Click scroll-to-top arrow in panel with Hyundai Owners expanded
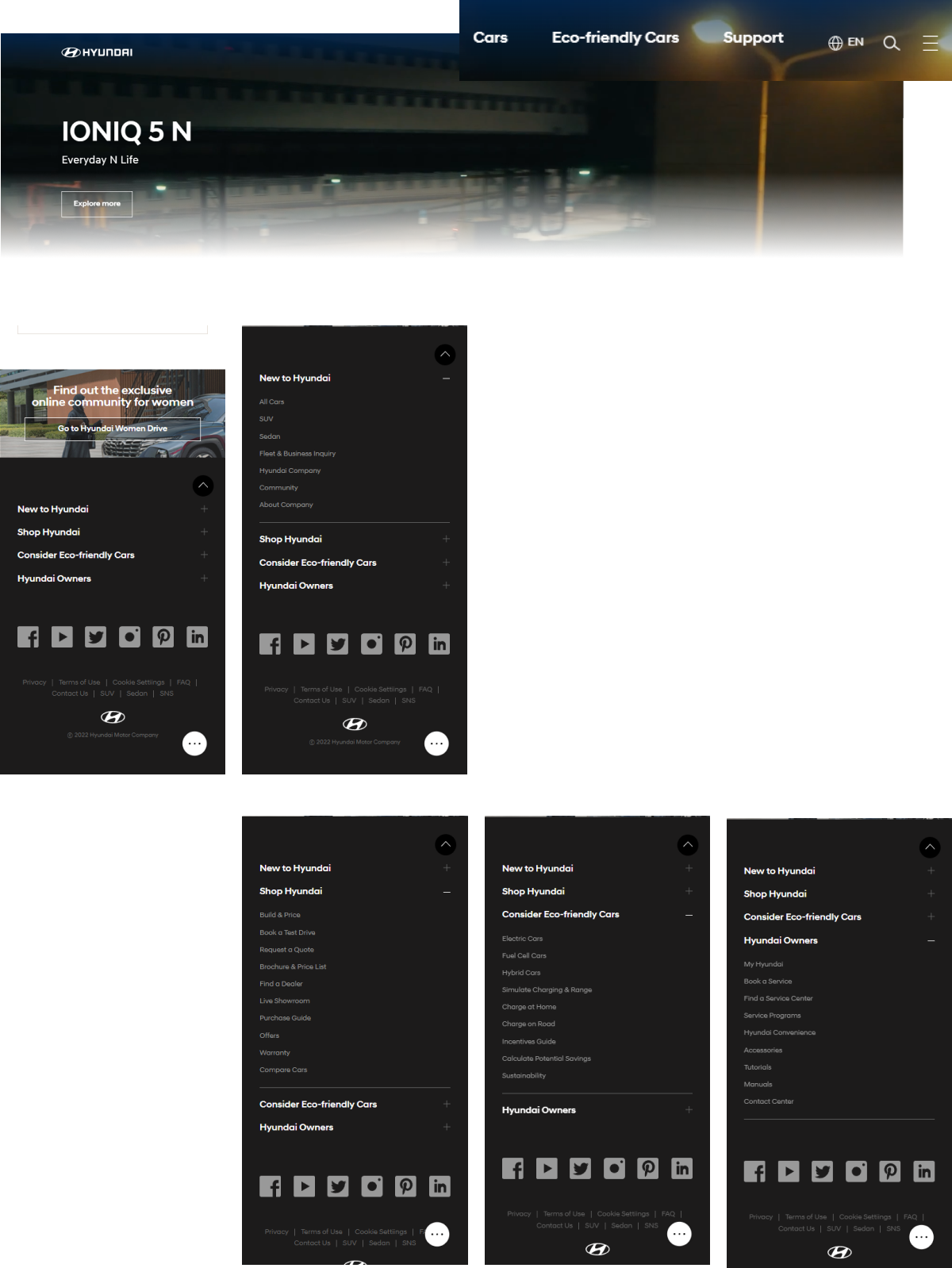The width and height of the screenshot is (952, 1268). point(930,847)
